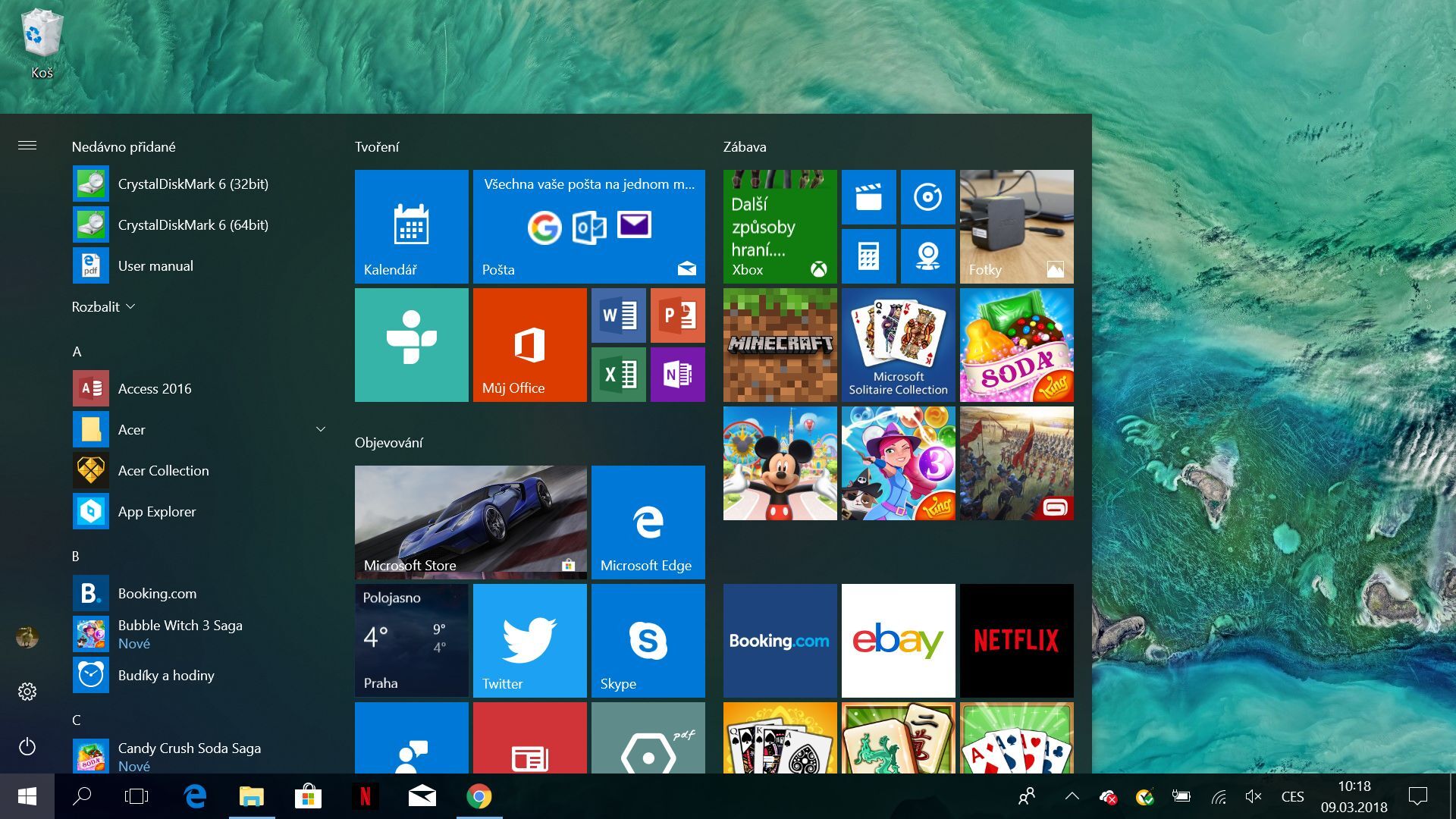Open Settings from the Start menu sidebar
The height and width of the screenshot is (819, 1456).
(27, 691)
